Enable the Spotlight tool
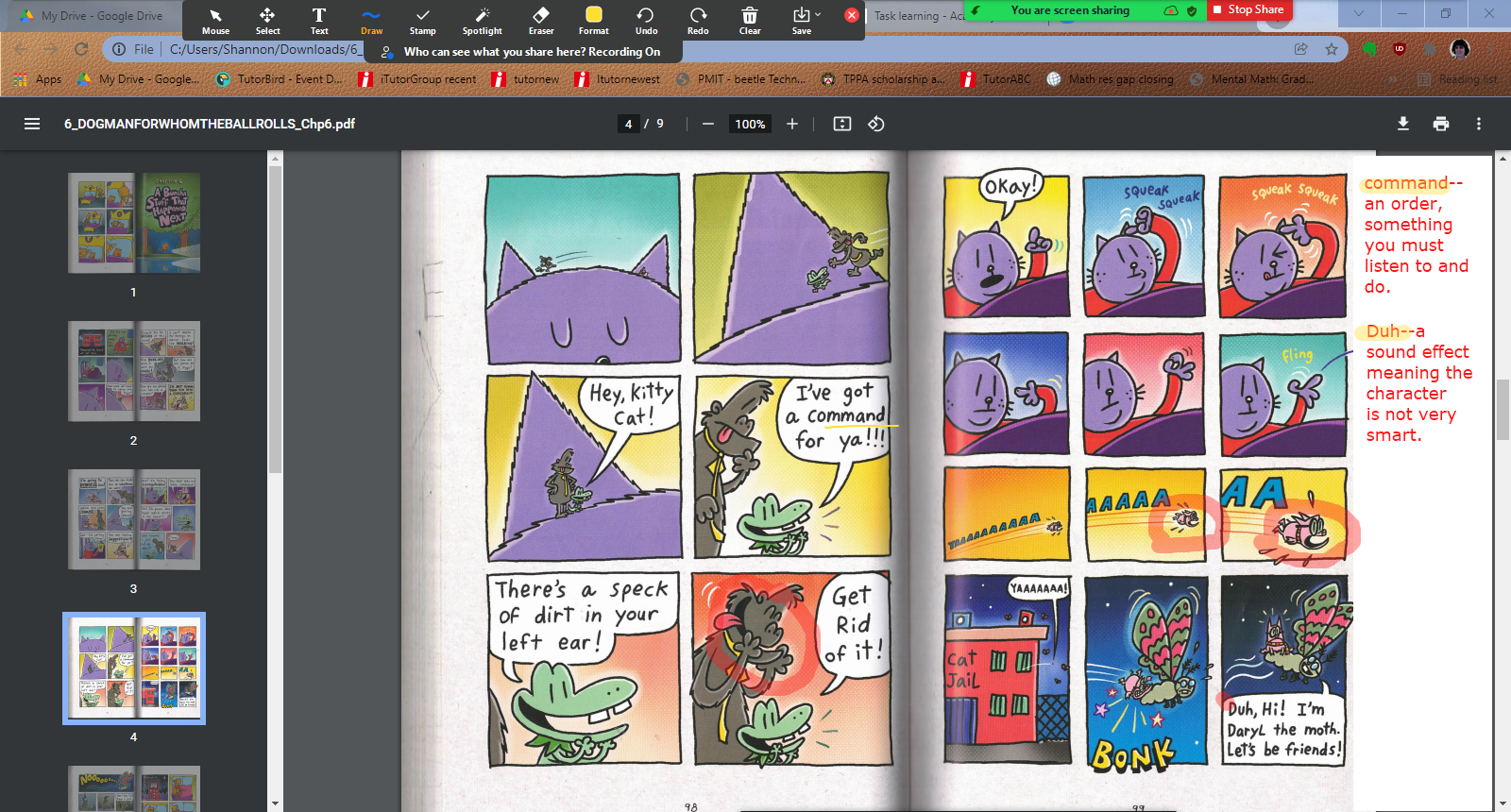This screenshot has height=812, width=1511. pos(482,21)
